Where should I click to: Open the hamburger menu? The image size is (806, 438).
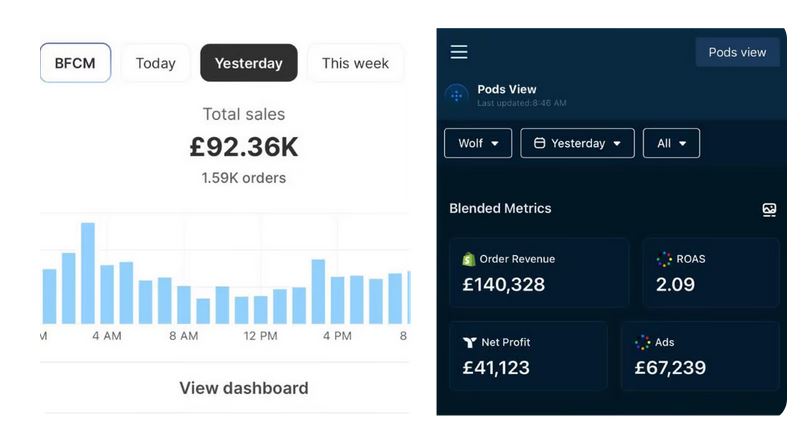click(459, 52)
